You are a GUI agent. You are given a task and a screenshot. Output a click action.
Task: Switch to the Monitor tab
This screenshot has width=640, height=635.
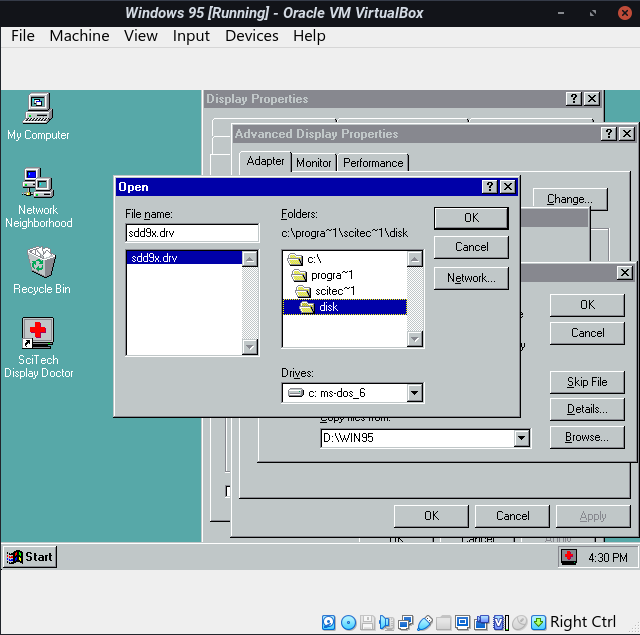click(x=314, y=162)
